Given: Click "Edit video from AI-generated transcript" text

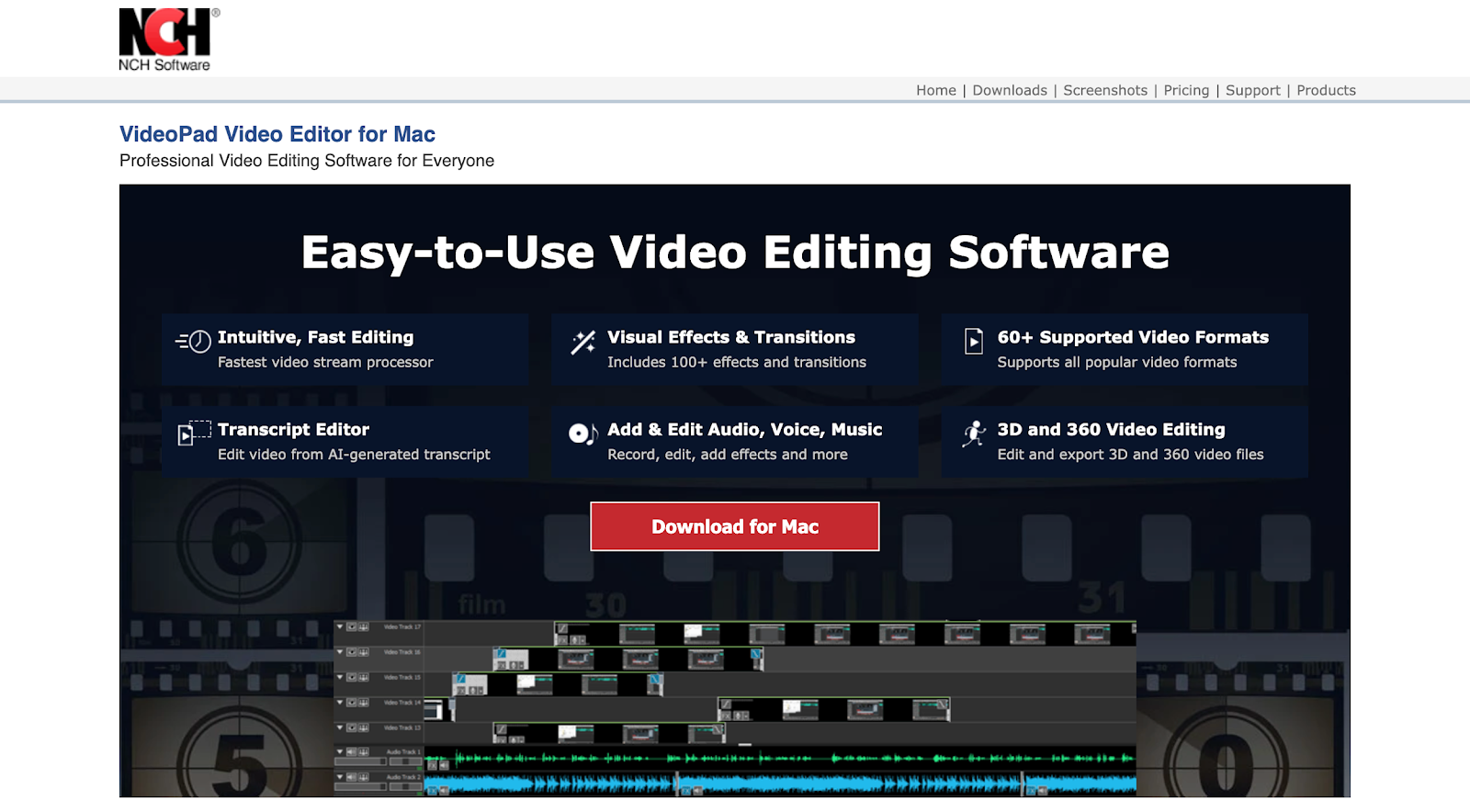Looking at the screenshot, I should [x=354, y=454].
